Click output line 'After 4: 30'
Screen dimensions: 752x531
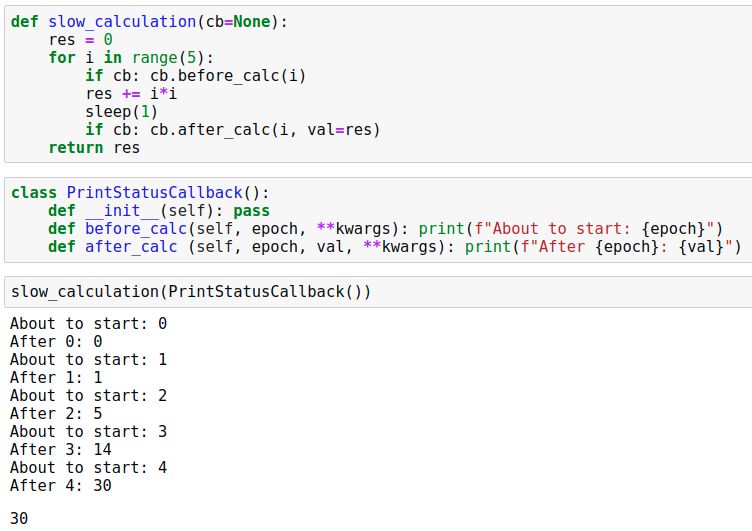pos(60,485)
